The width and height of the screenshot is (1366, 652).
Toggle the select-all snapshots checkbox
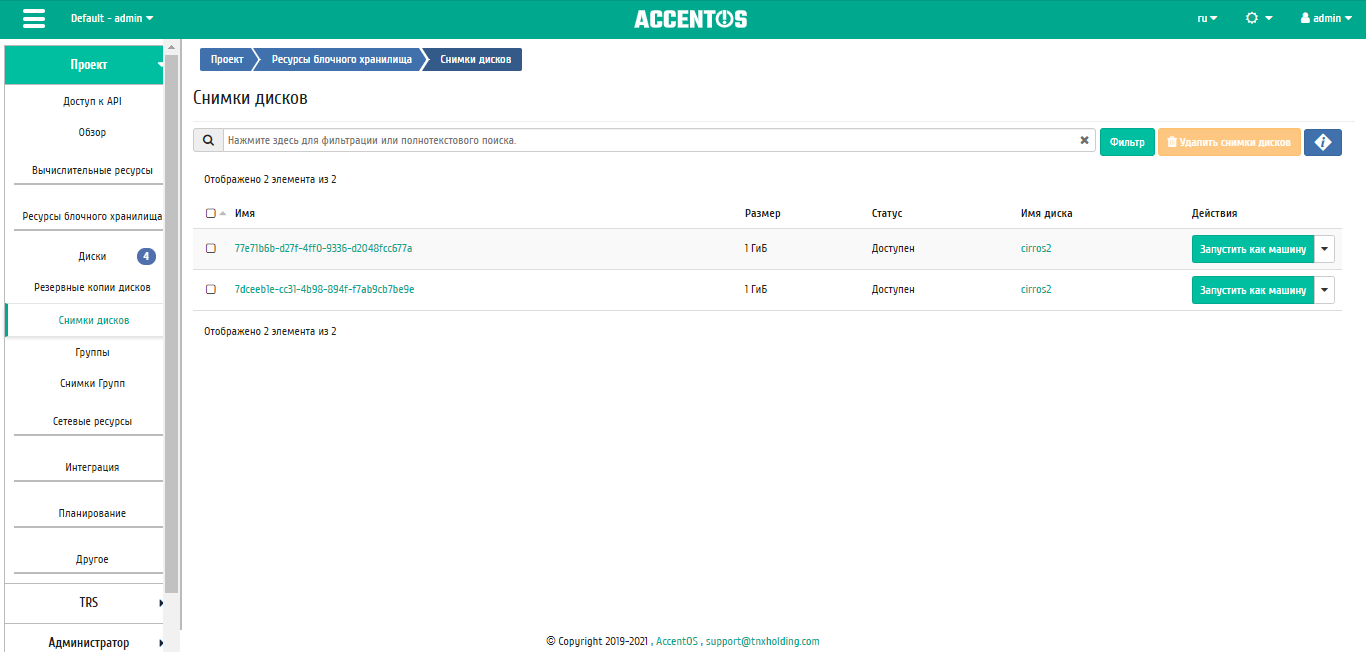(210, 213)
